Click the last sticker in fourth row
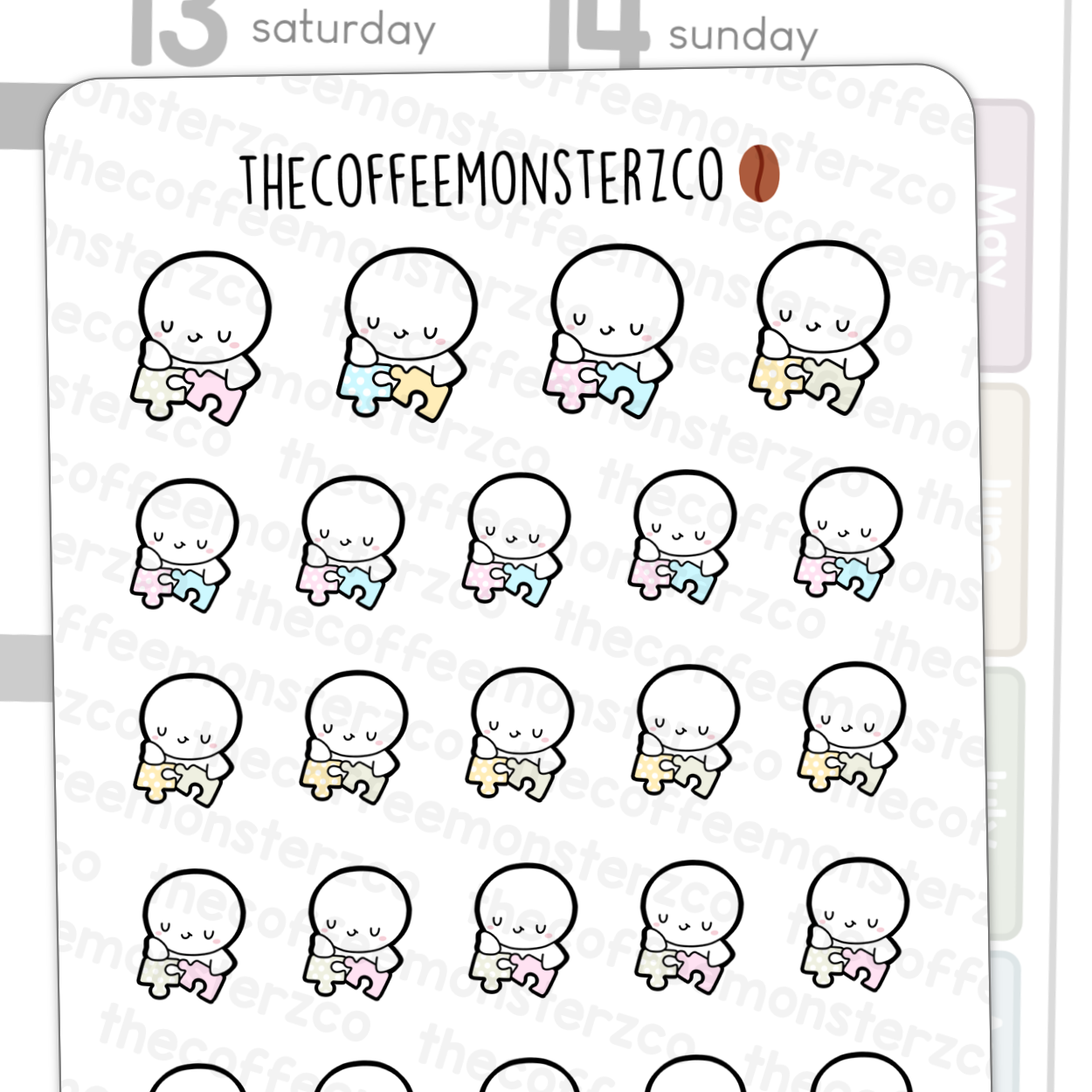The image size is (1092, 1092). coord(854,926)
